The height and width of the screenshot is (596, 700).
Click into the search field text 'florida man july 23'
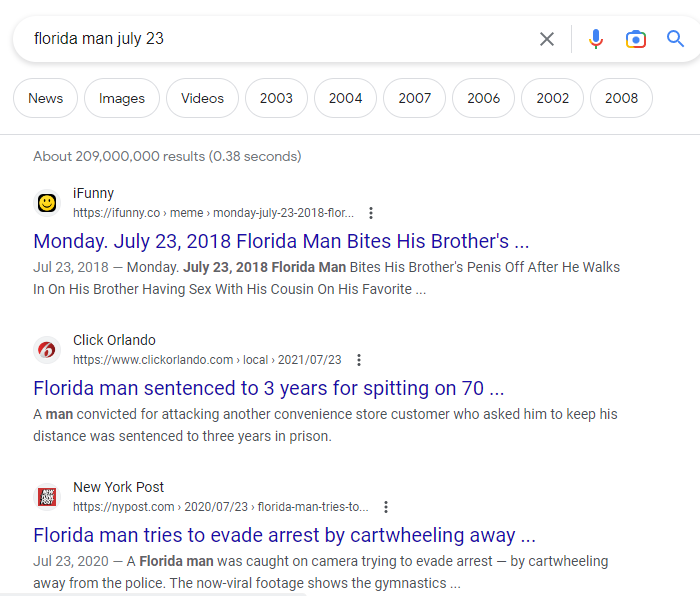pos(99,39)
